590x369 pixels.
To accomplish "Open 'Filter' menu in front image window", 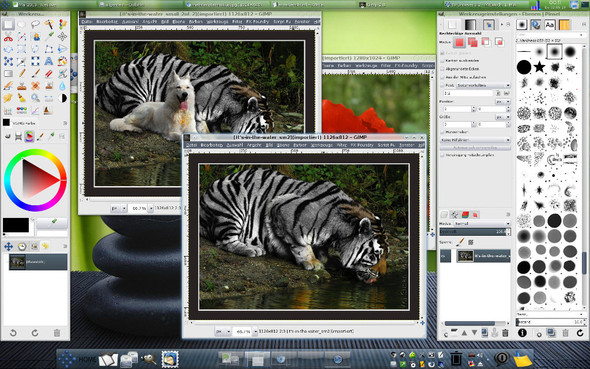I will click(341, 145).
